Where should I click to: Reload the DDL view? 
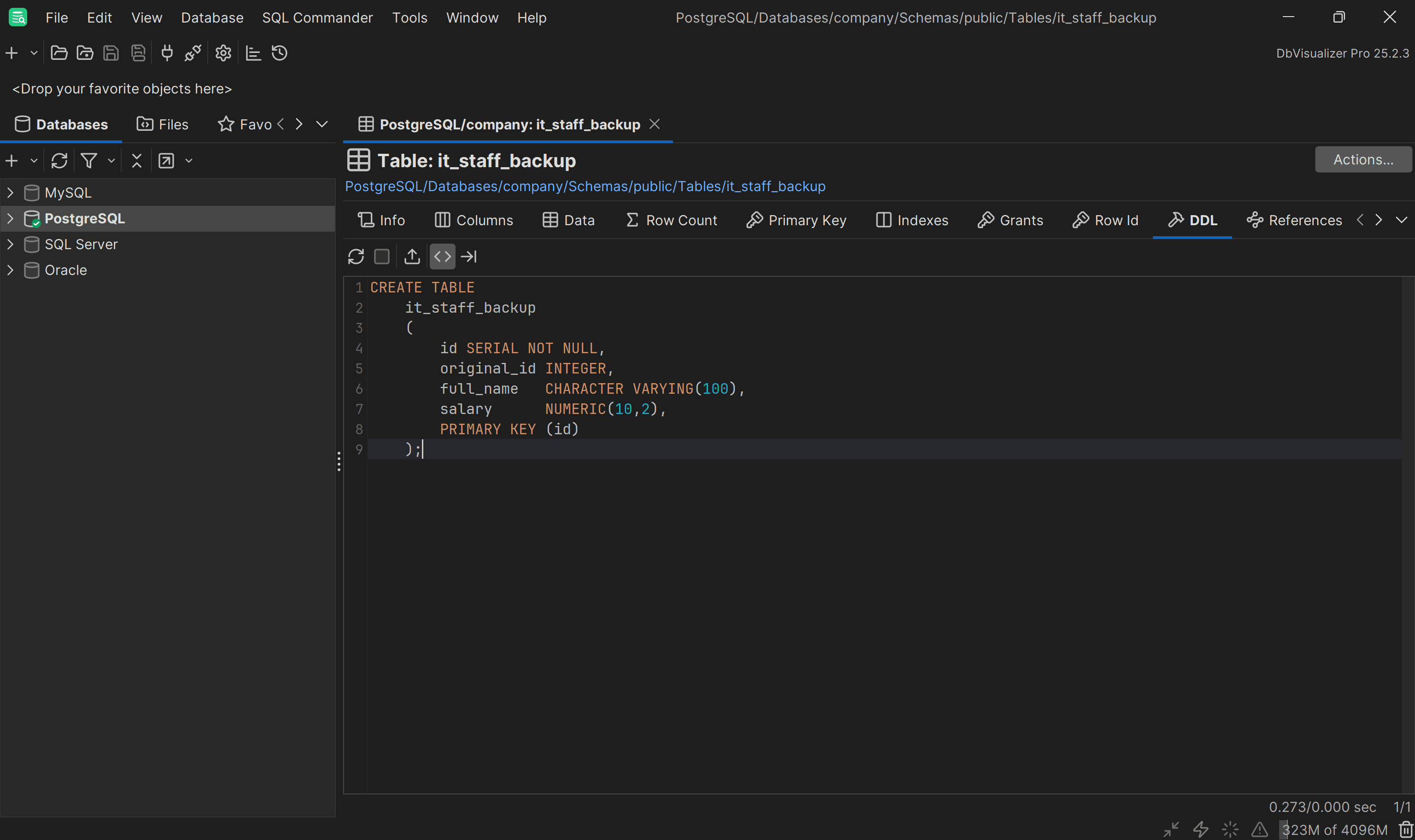pos(356,257)
